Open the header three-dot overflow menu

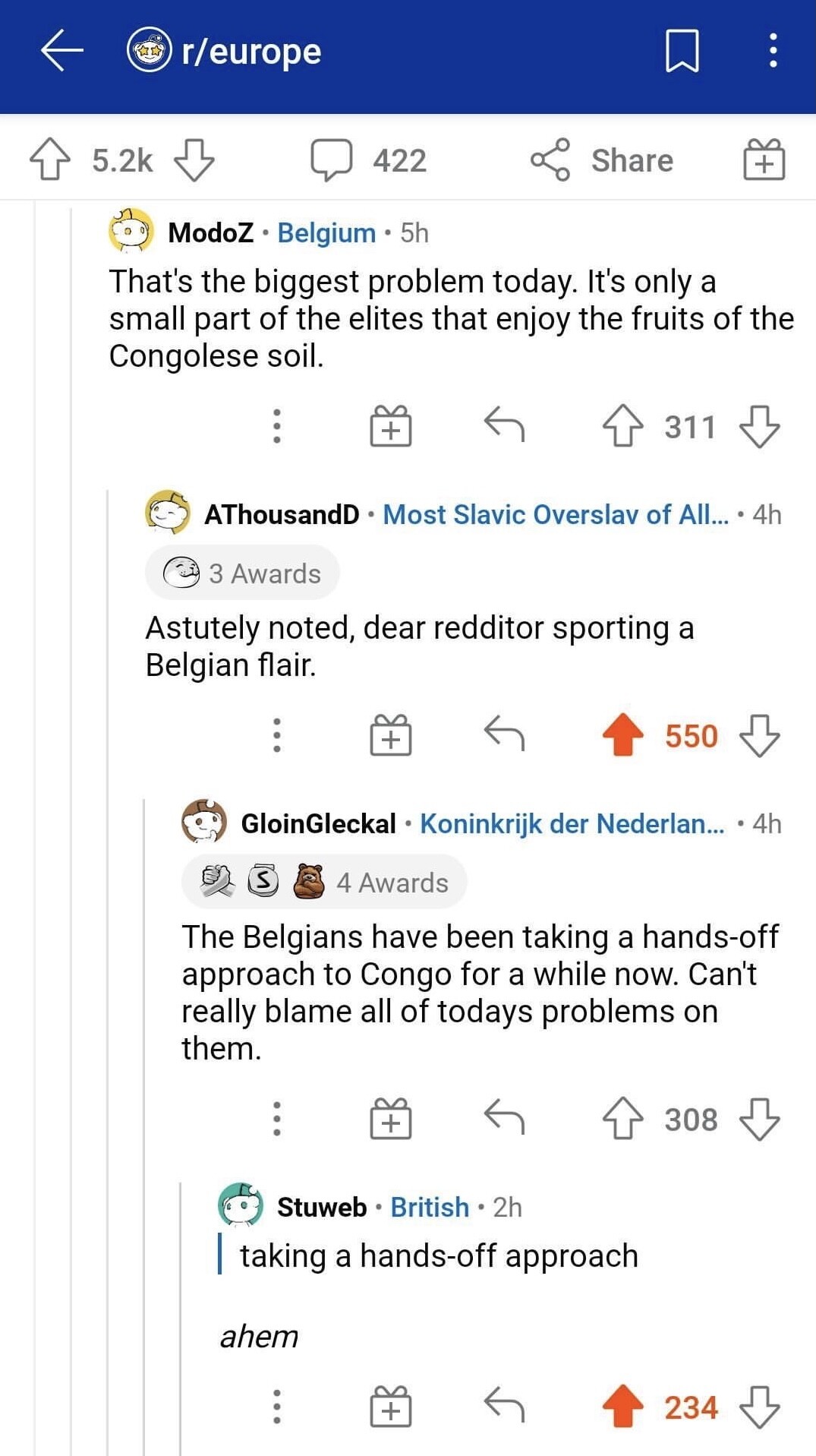pyautogui.click(x=773, y=51)
